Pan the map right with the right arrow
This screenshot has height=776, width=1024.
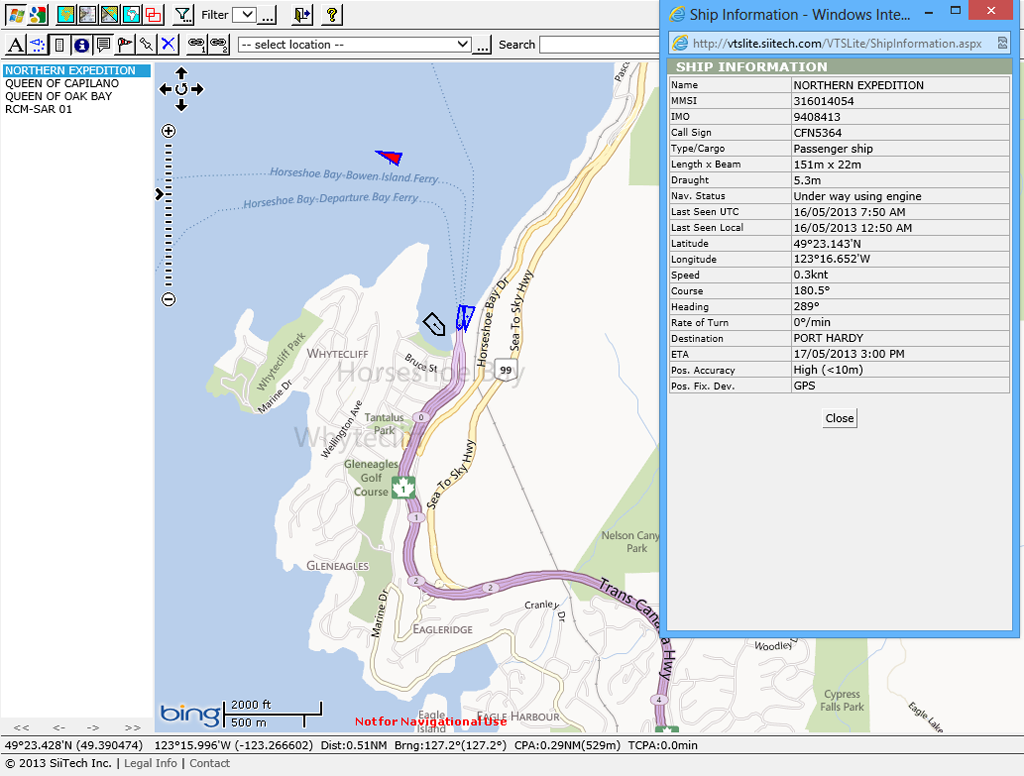coord(197,89)
